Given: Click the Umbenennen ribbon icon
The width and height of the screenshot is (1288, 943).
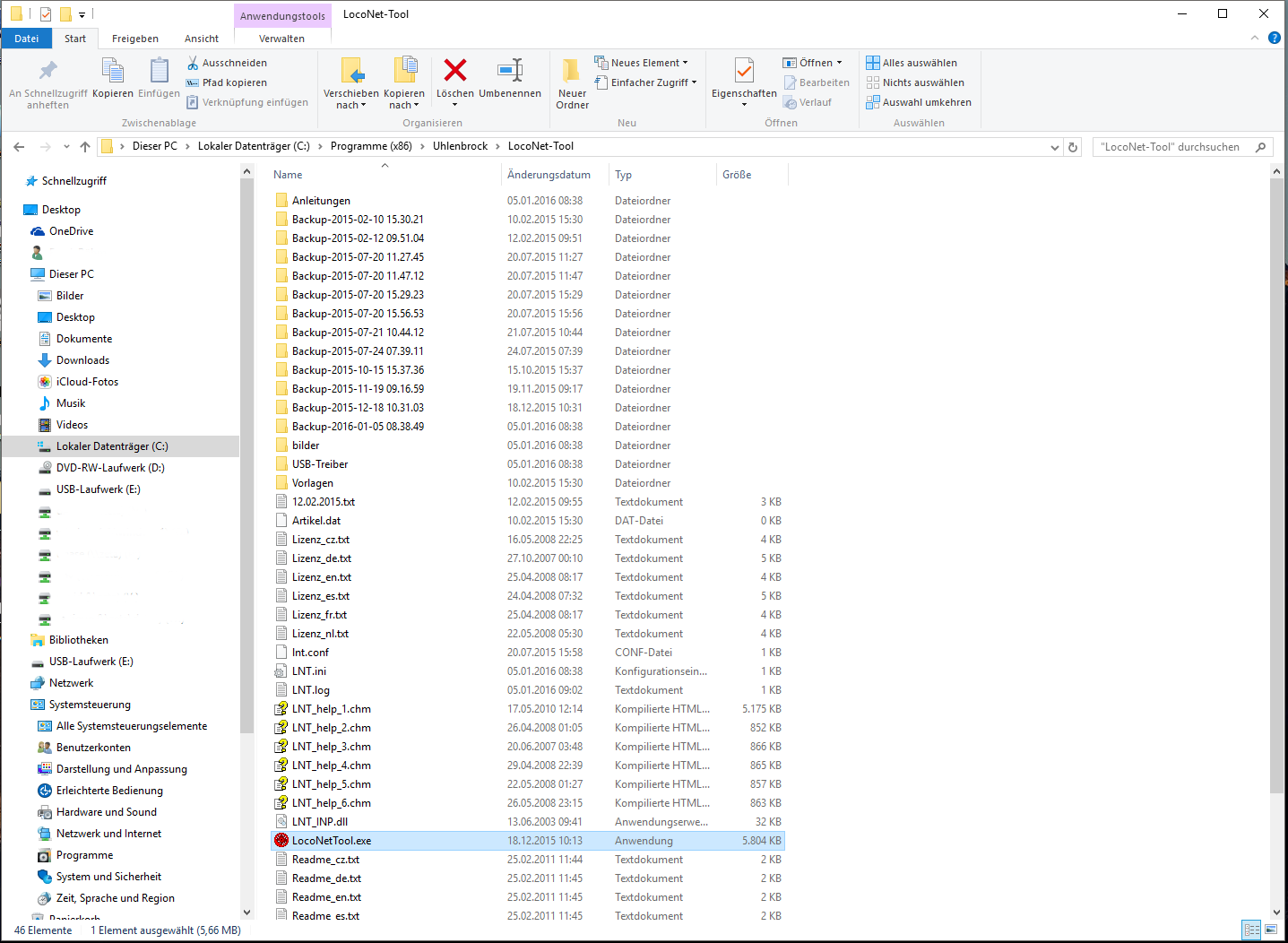Looking at the screenshot, I should pos(510,70).
